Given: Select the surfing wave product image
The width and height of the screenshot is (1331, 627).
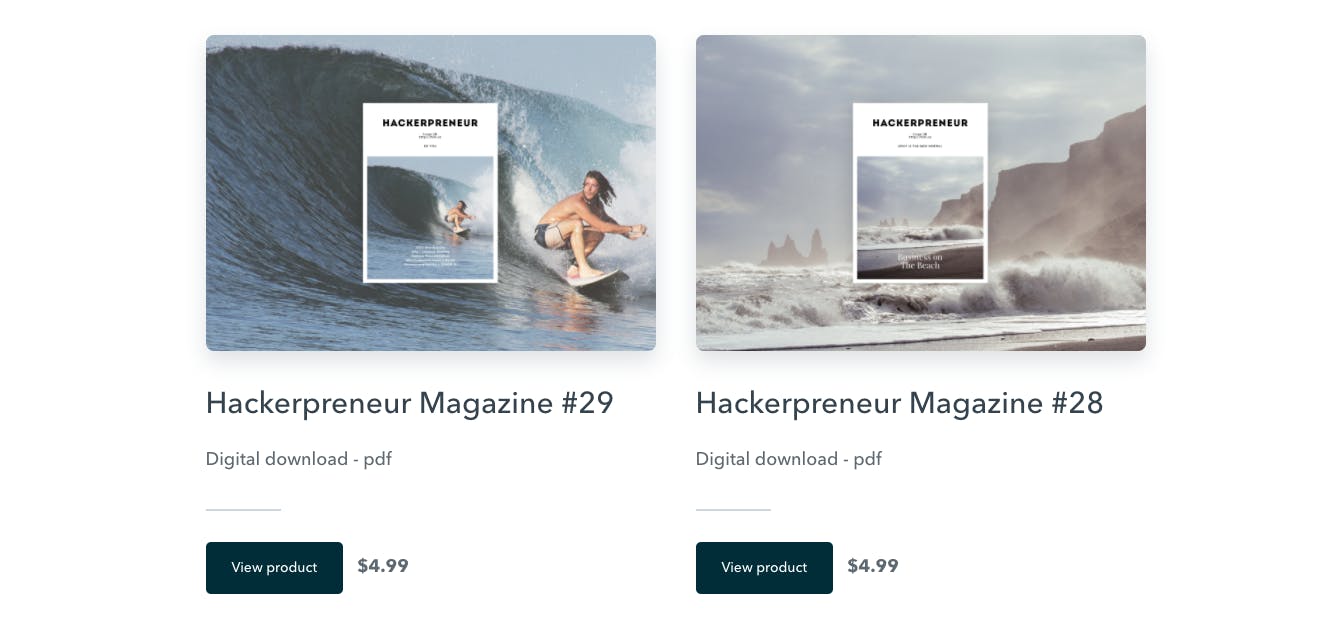Looking at the screenshot, I should pos(431,193).
